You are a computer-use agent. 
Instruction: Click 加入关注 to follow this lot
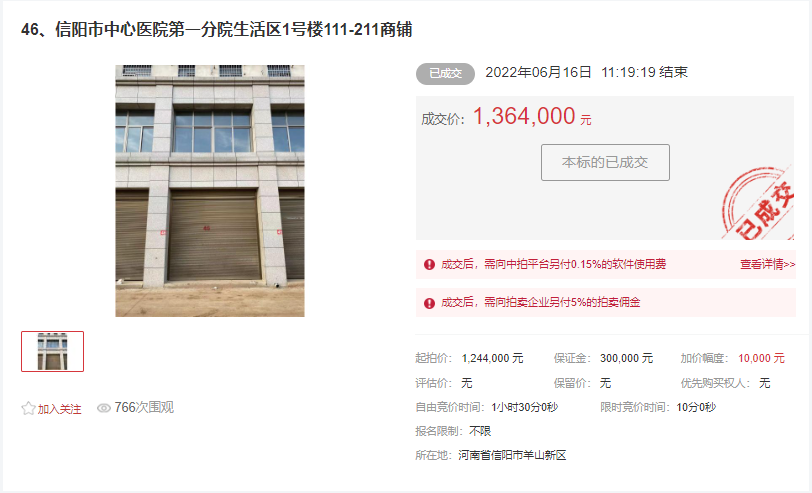click(60, 409)
